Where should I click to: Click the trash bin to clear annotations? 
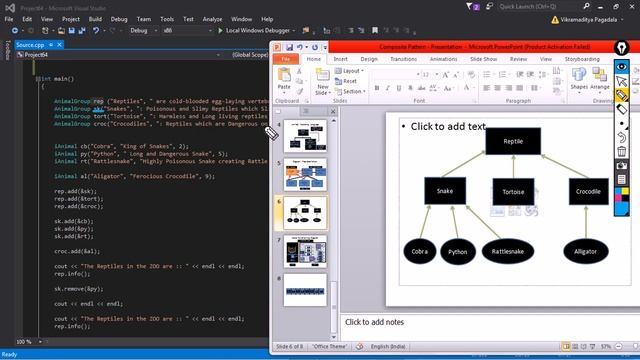coord(621,151)
